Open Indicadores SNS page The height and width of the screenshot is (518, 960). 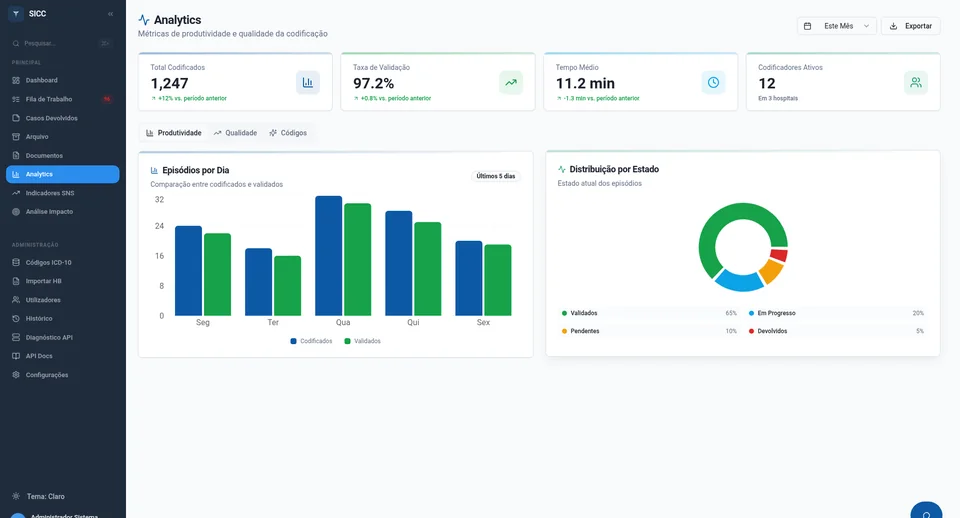pos(62,193)
